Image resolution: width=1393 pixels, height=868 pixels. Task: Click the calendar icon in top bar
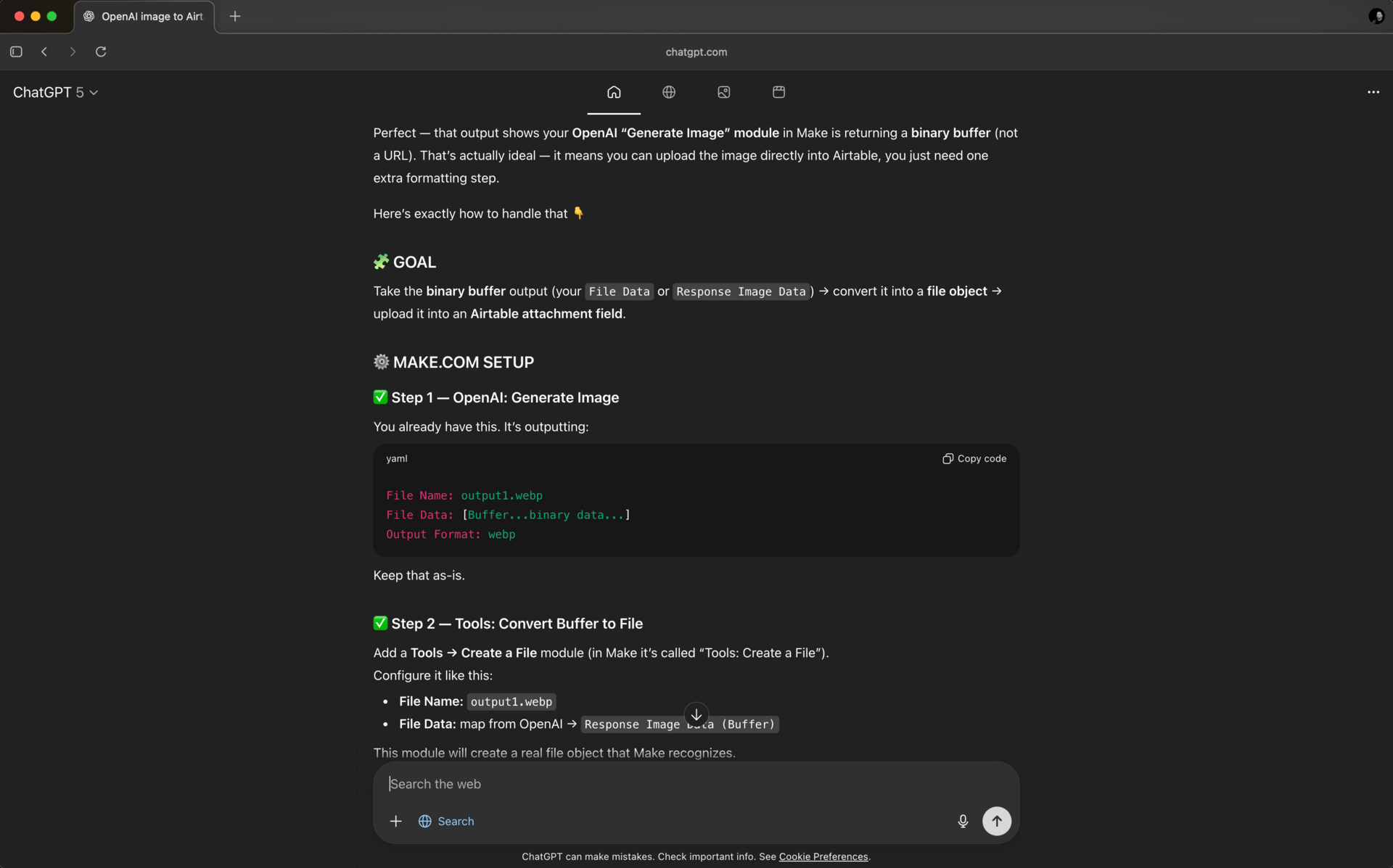pyautogui.click(x=778, y=92)
